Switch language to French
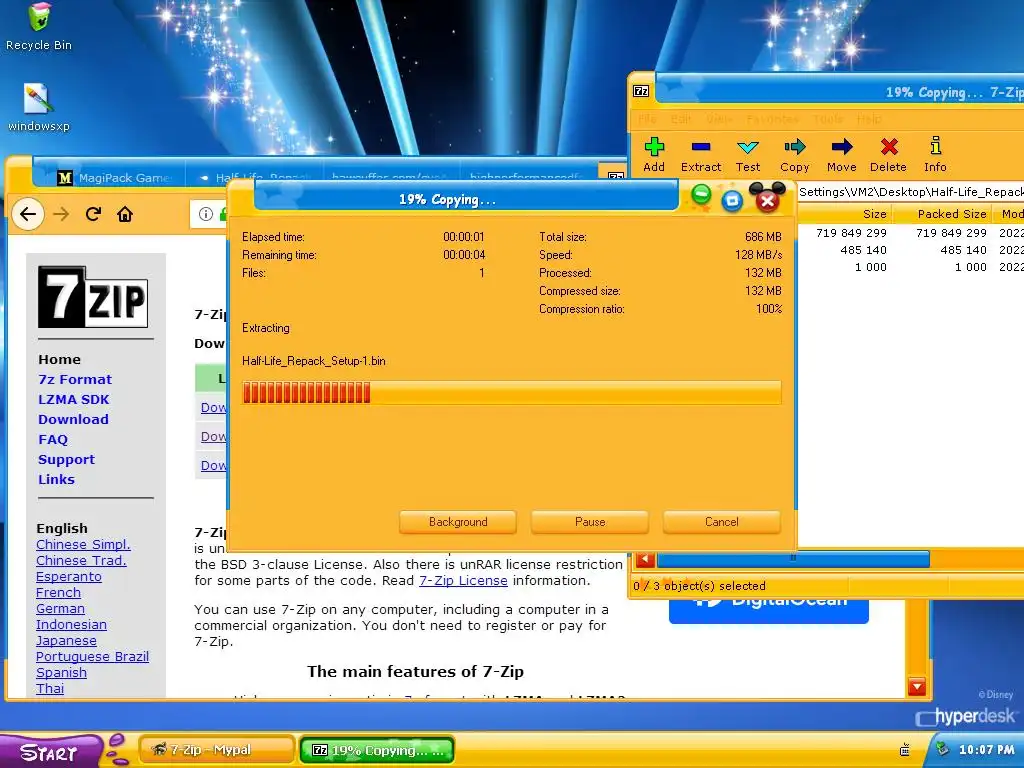This screenshot has height=768, width=1024. click(x=58, y=592)
